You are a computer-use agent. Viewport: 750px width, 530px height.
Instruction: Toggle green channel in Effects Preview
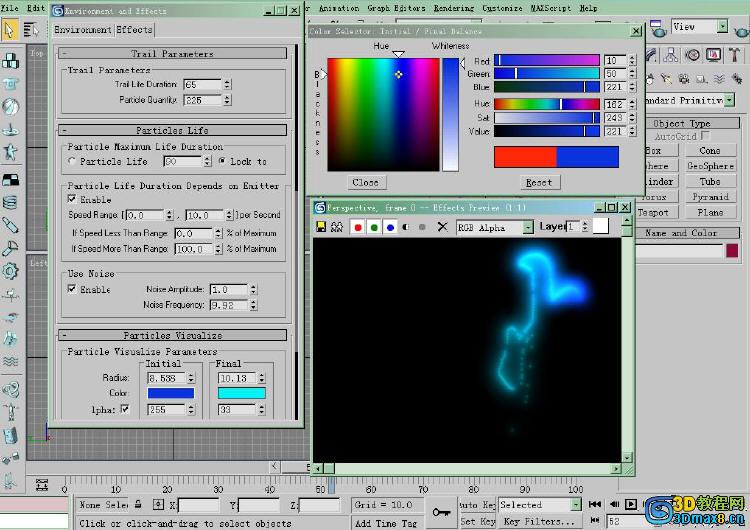click(374, 227)
